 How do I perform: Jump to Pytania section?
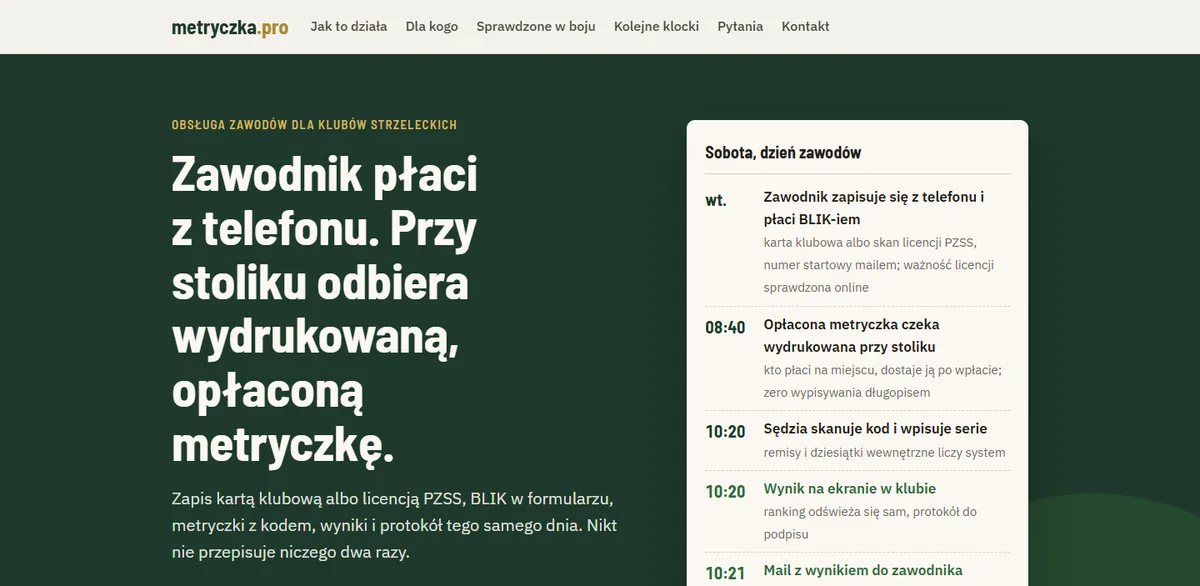click(x=740, y=27)
